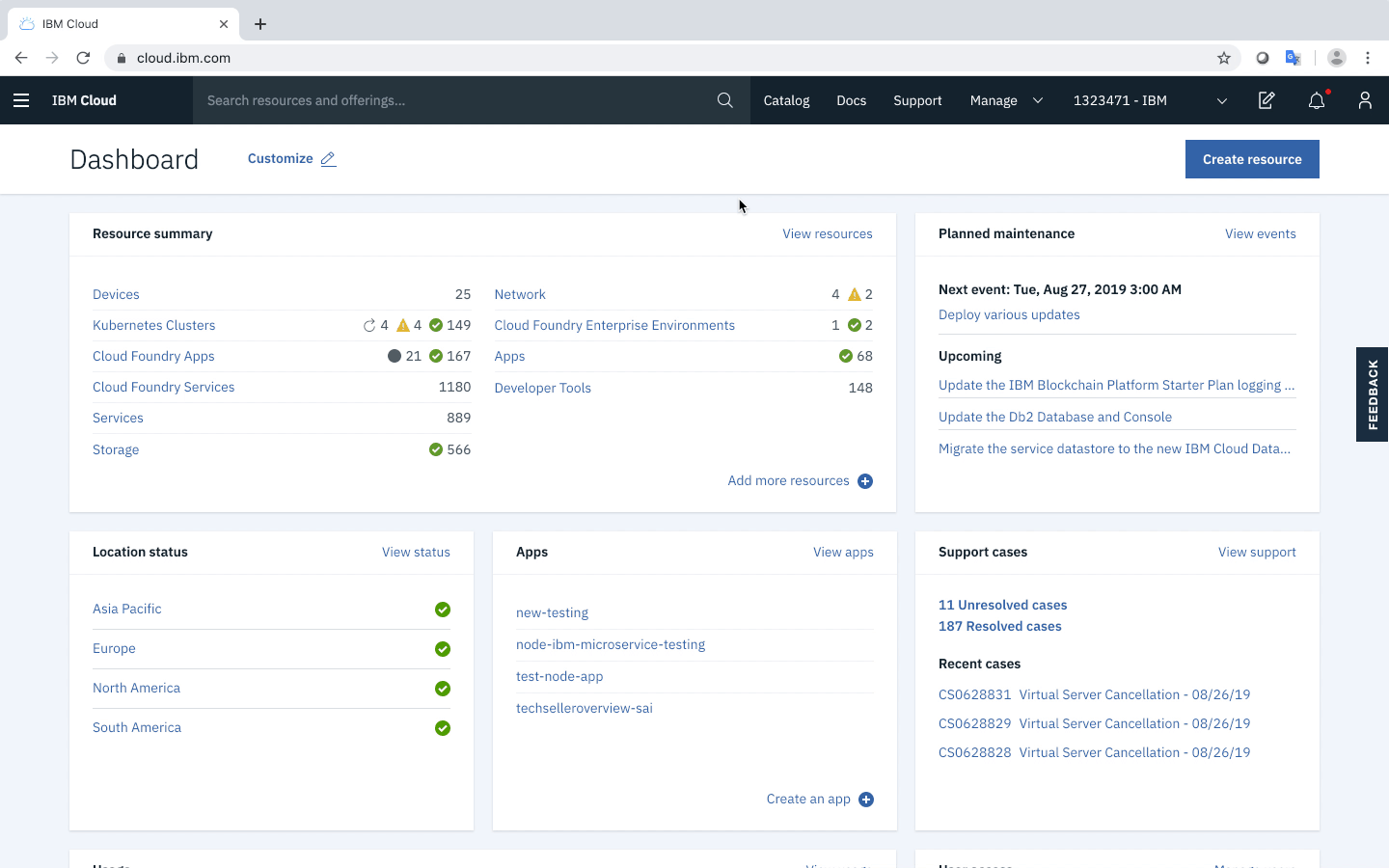This screenshot has width=1389, height=868.
Task: Open the notifications bell
Action: point(1317,100)
